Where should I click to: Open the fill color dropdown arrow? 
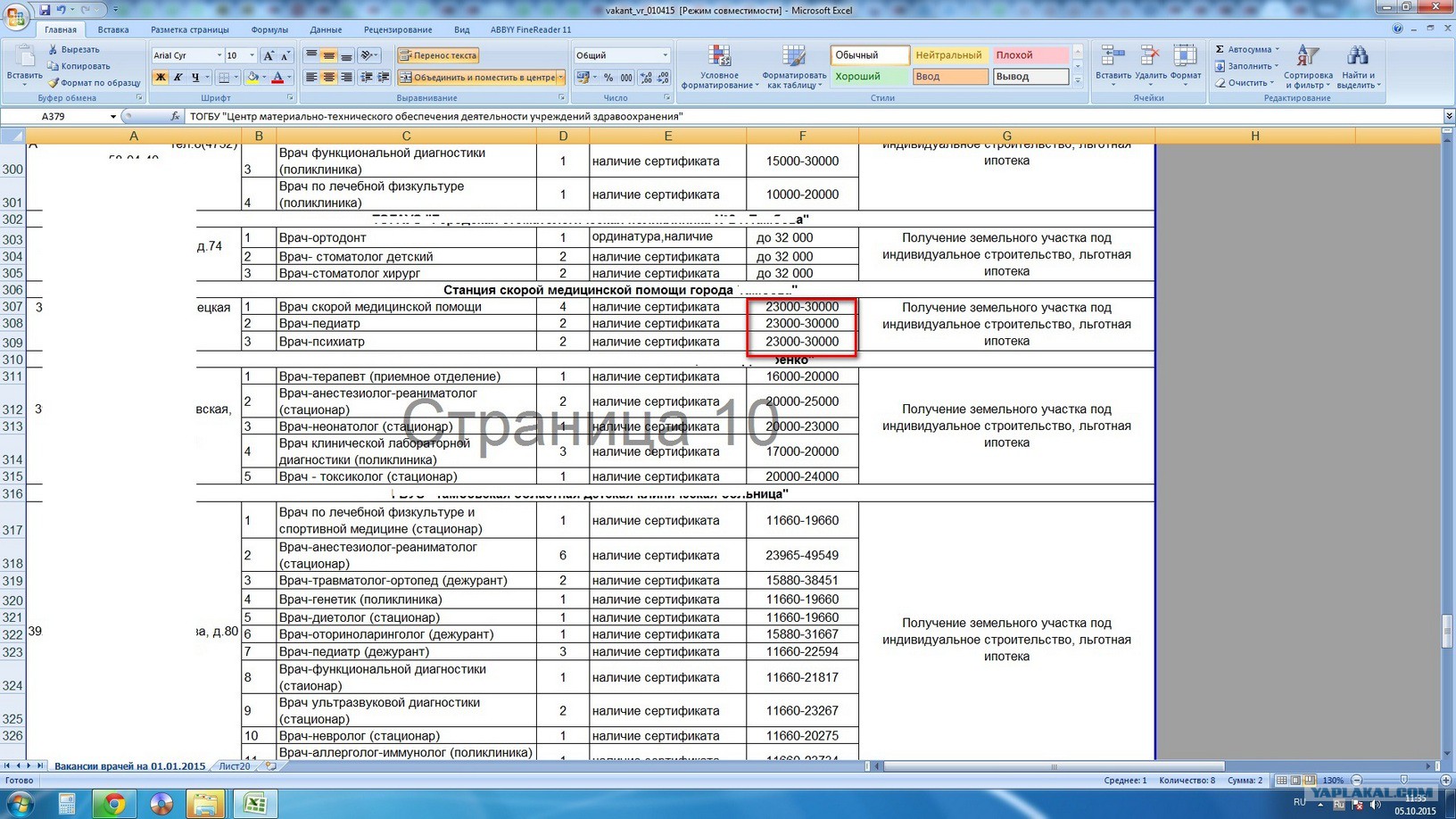click(x=264, y=78)
